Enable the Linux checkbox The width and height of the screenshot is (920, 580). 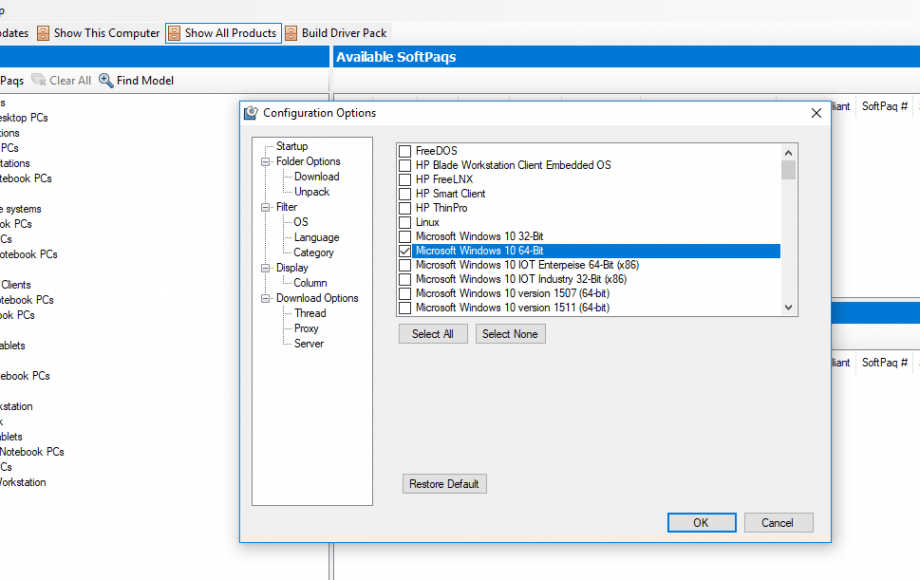[x=405, y=222]
